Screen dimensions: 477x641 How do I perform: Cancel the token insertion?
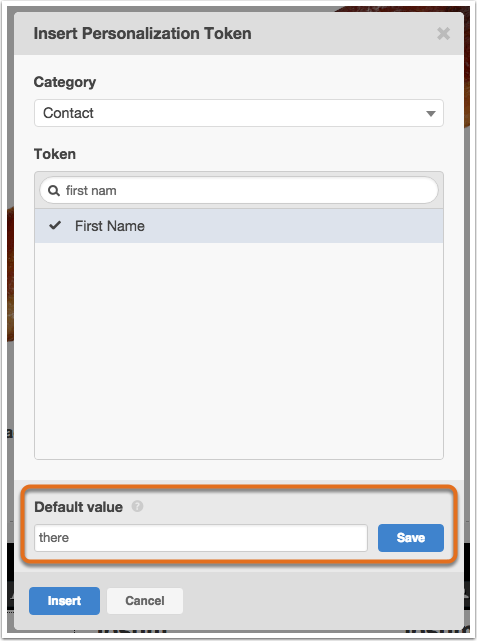tap(145, 601)
